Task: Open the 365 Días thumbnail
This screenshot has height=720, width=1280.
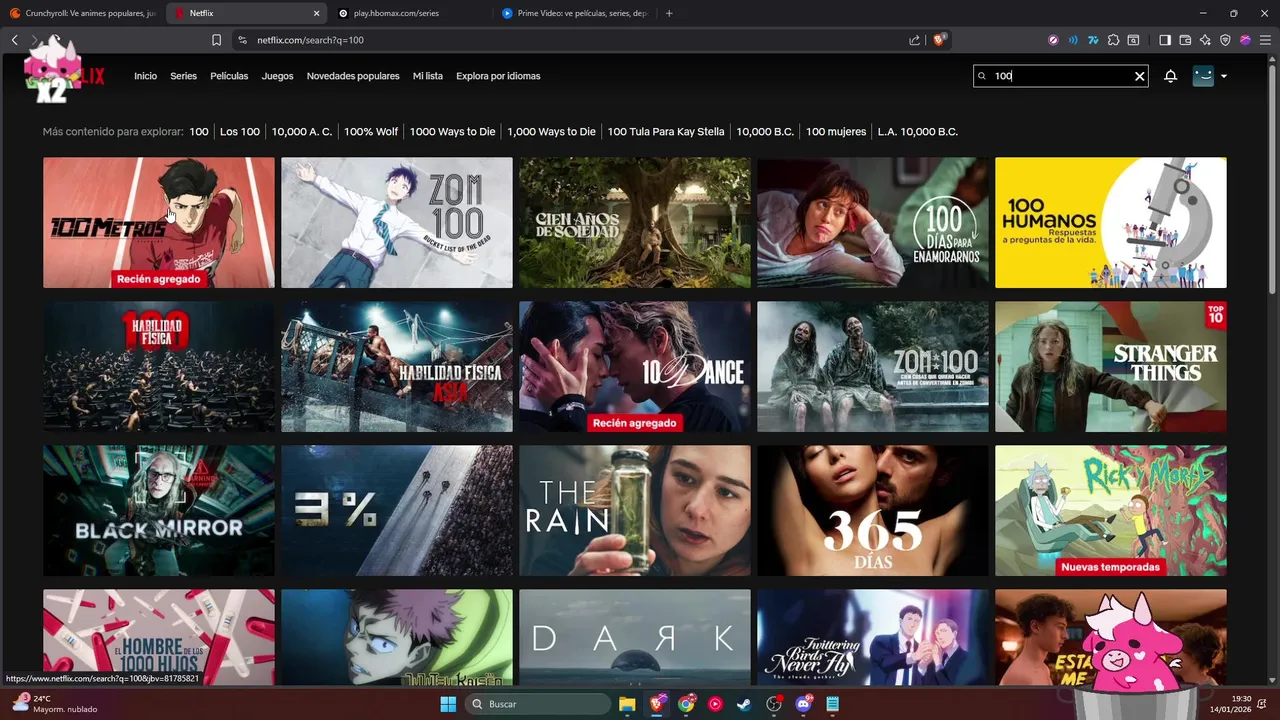Action: [873, 511]
